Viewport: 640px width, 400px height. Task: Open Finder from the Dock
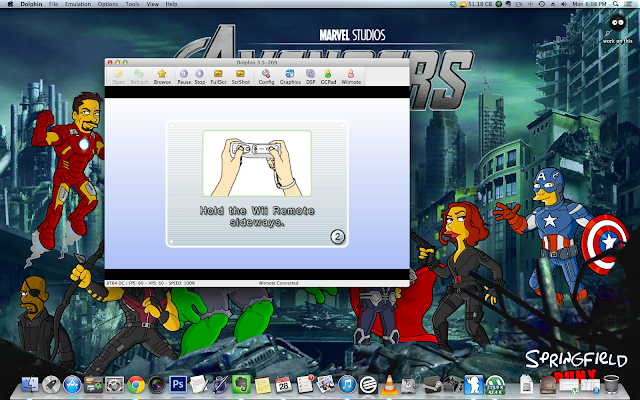[29, 384]
